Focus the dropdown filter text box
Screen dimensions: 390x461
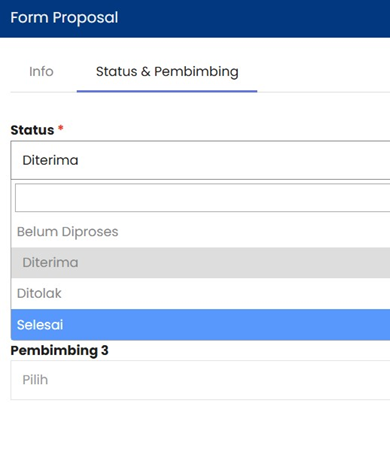(202, 198)
